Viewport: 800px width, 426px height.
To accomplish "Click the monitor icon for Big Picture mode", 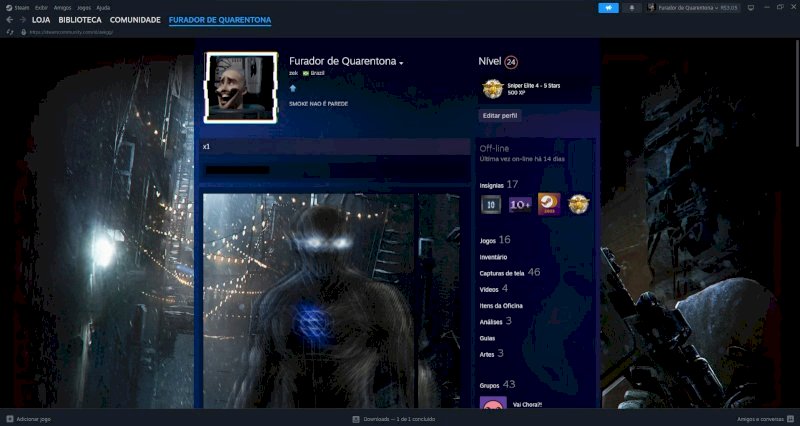I will [x=751, y=8].
